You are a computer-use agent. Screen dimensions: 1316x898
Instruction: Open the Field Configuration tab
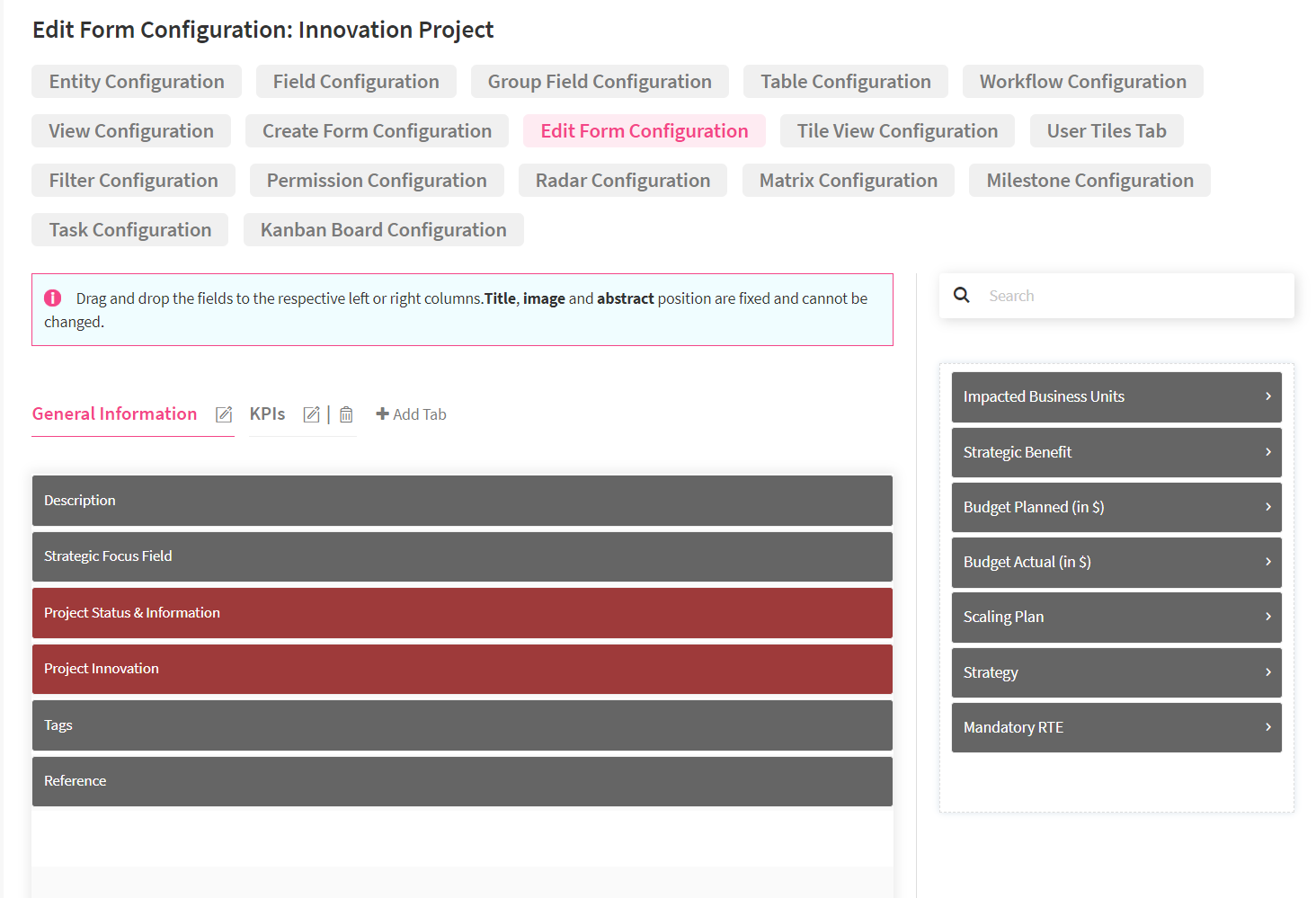pyautogui.click(x=356, y=82)
